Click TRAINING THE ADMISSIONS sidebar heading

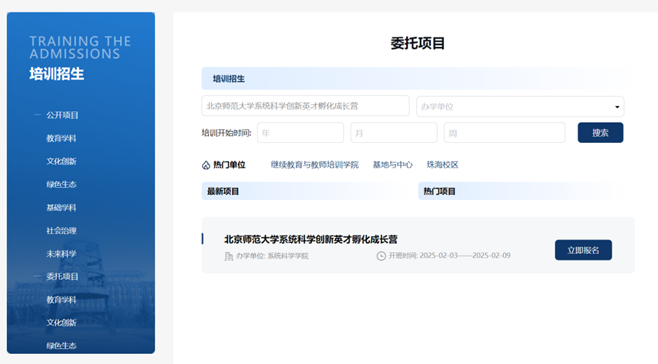tap(80, 47)
